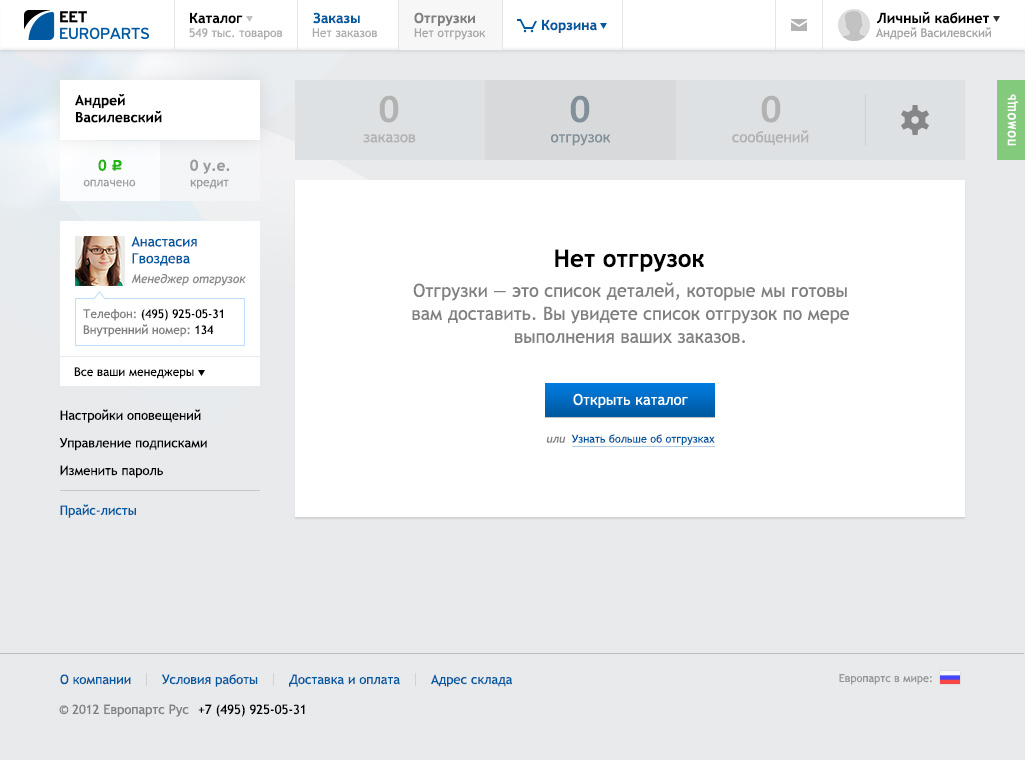Expand Личный кабинет account menu
The height and width of the screenshot is (760, 1025).
937,18
